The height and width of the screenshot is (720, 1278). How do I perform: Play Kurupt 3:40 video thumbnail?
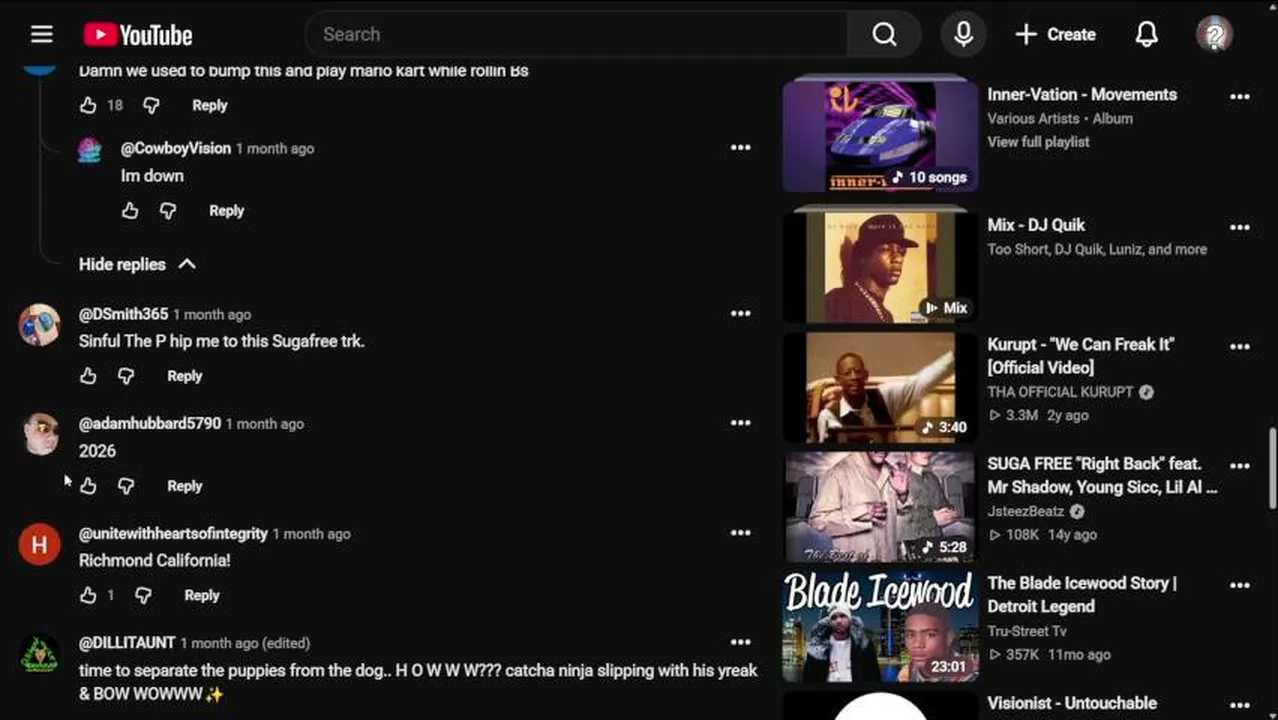click(880, 387)
